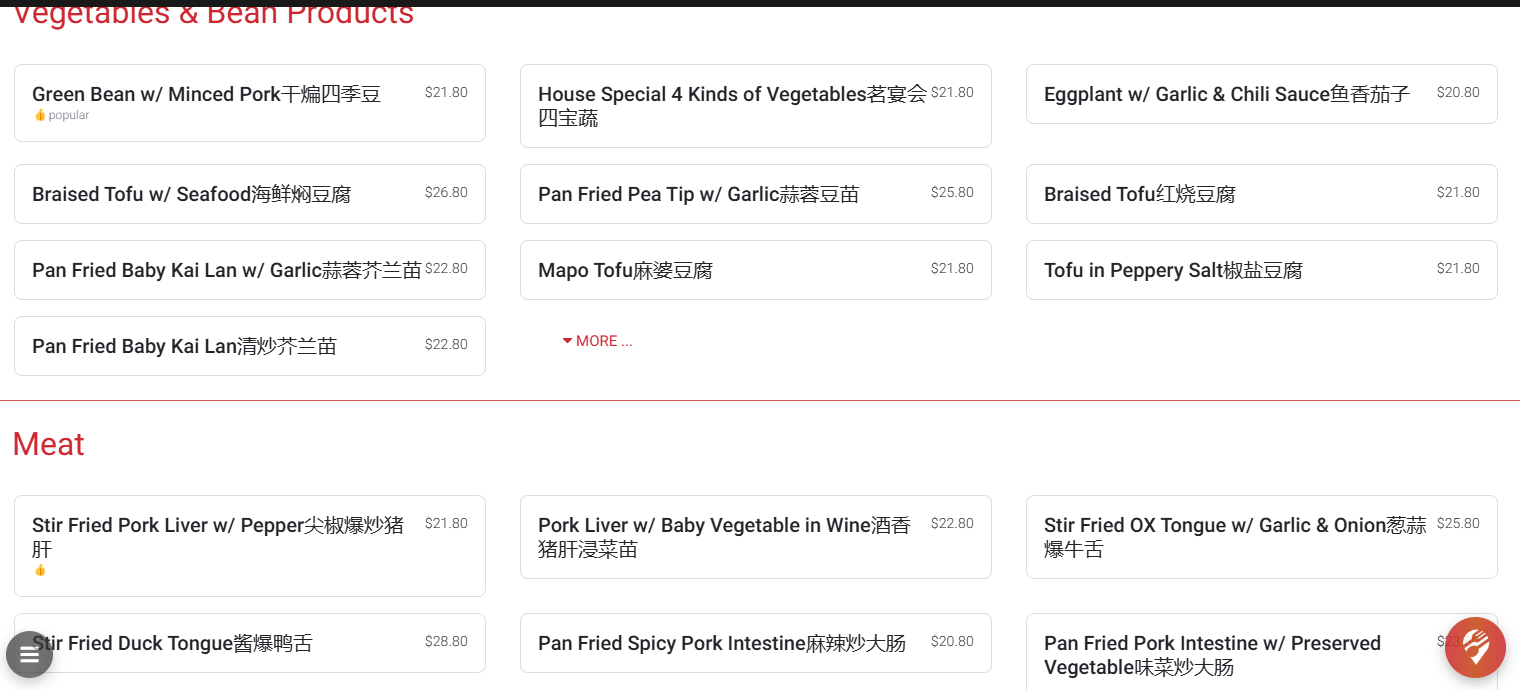This screenshot has width=1520, height=690.
Task: Open Pan Fried Pork Intestine w/ Preserved Vegetable
Action: click(1212, 655)
